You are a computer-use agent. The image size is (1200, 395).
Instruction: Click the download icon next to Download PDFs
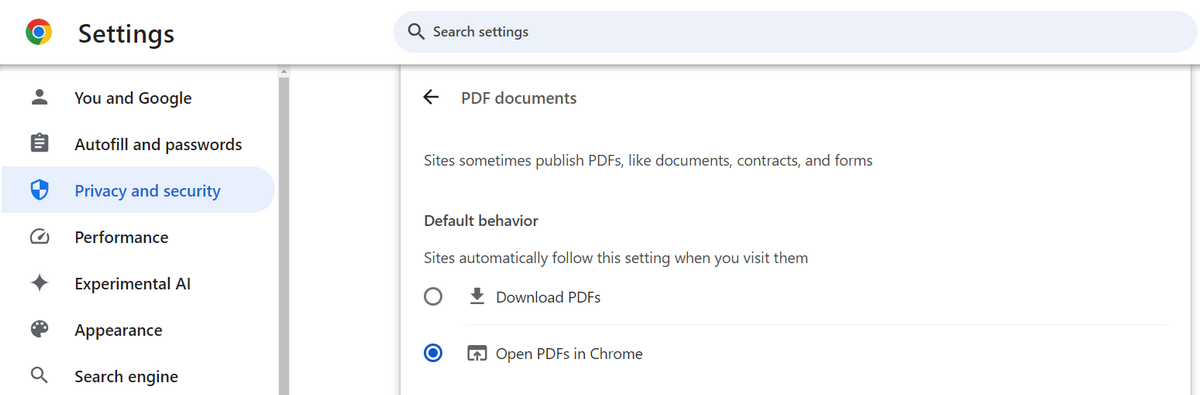click(477, 296)
